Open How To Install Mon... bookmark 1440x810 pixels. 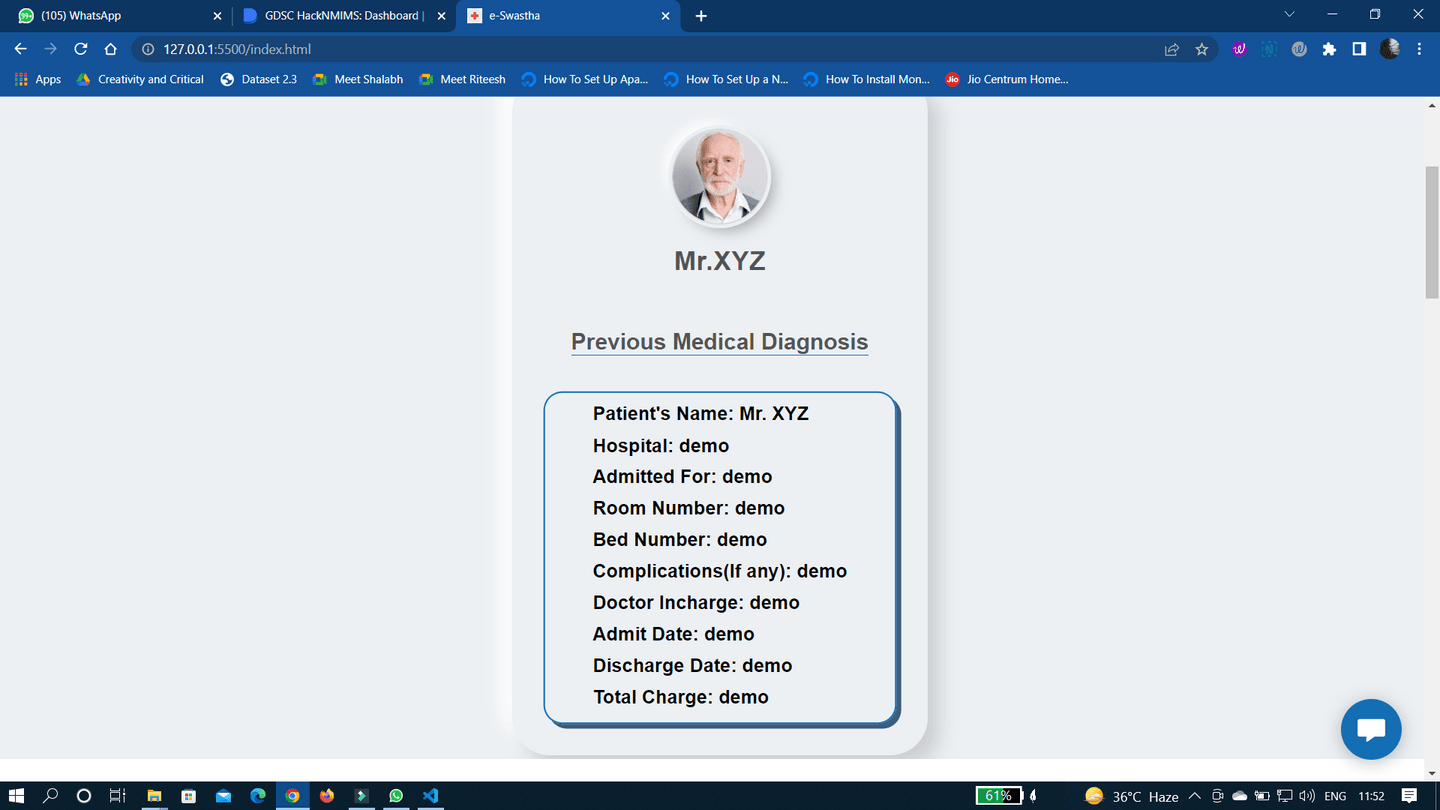click(866, 79)
